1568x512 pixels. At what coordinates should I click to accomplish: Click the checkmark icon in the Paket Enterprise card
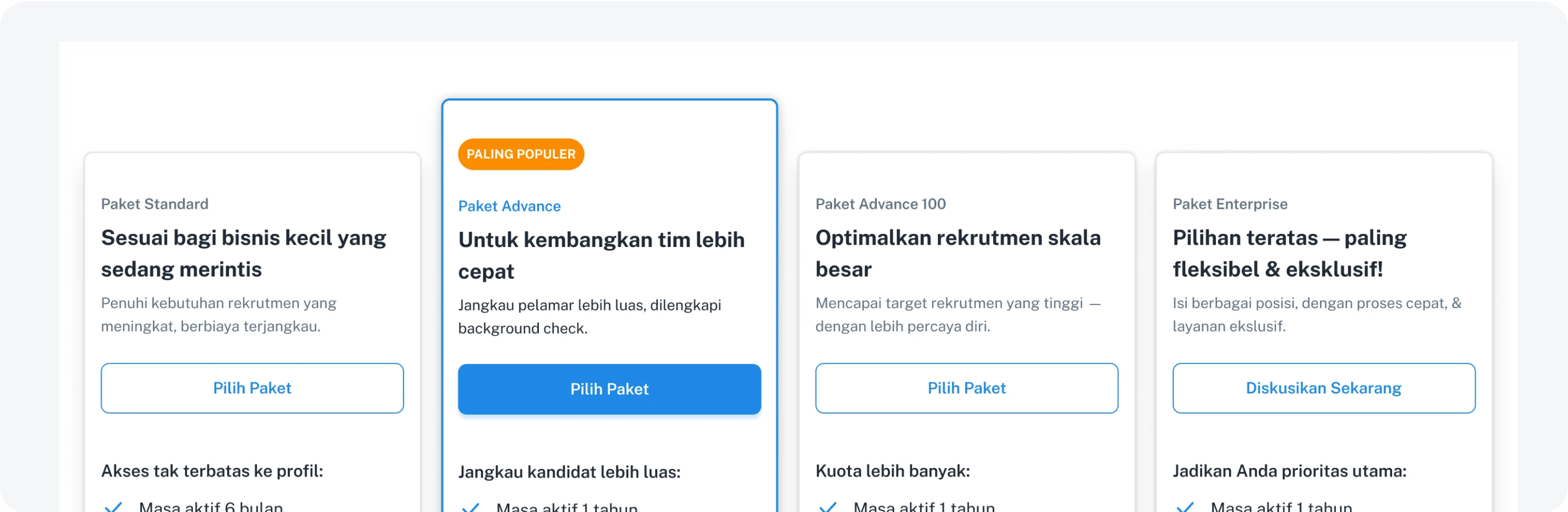[x=1185, y=507]
